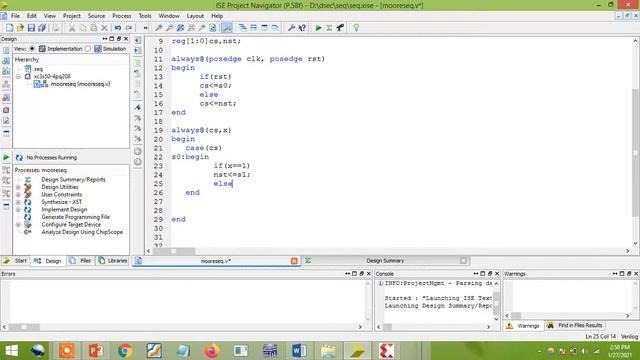Open Firefox from the taskbar
The image size is (640, 360).
tap(212, 351)
